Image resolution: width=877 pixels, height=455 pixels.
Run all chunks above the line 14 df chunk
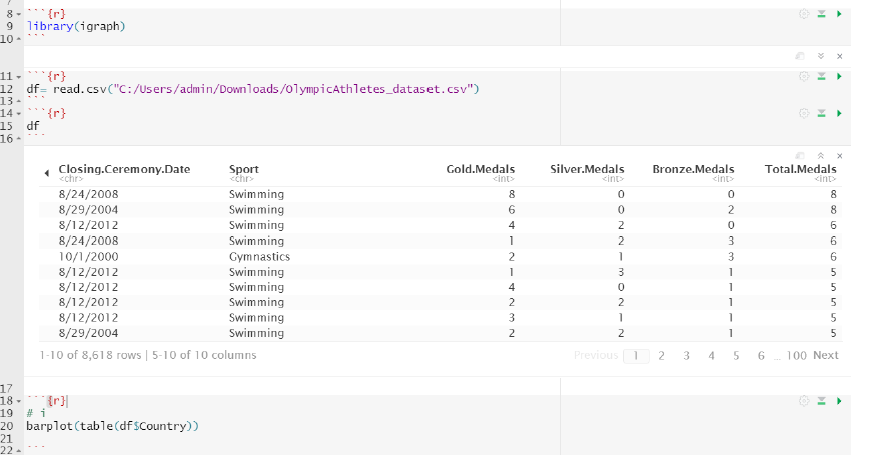[x=822, y=113]
